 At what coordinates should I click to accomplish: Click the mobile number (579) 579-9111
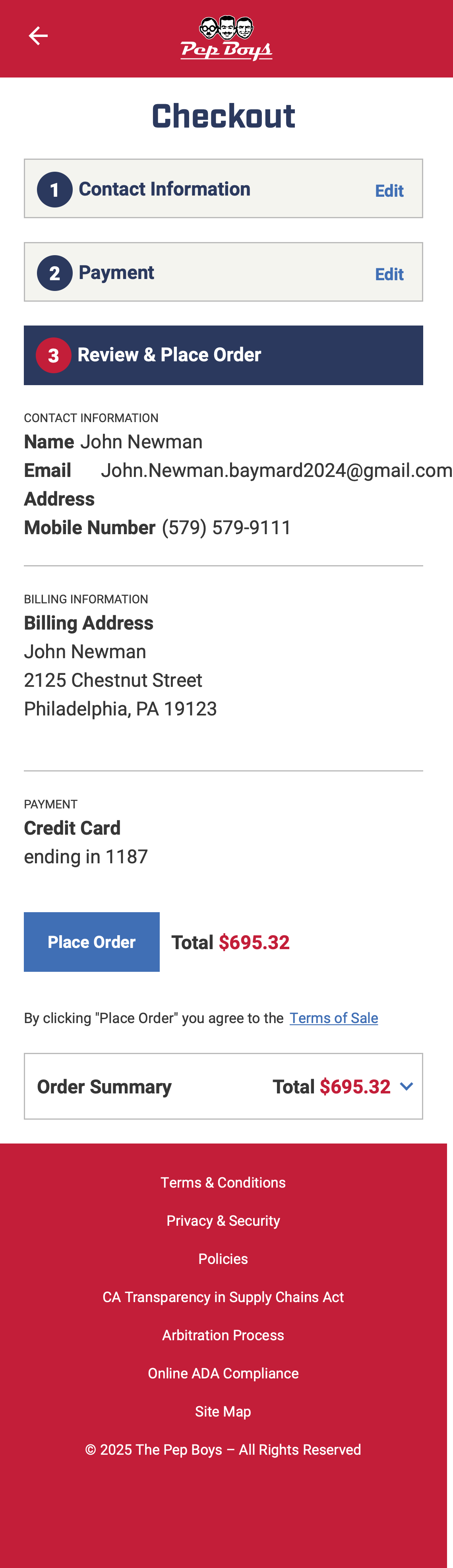point(226,527)
